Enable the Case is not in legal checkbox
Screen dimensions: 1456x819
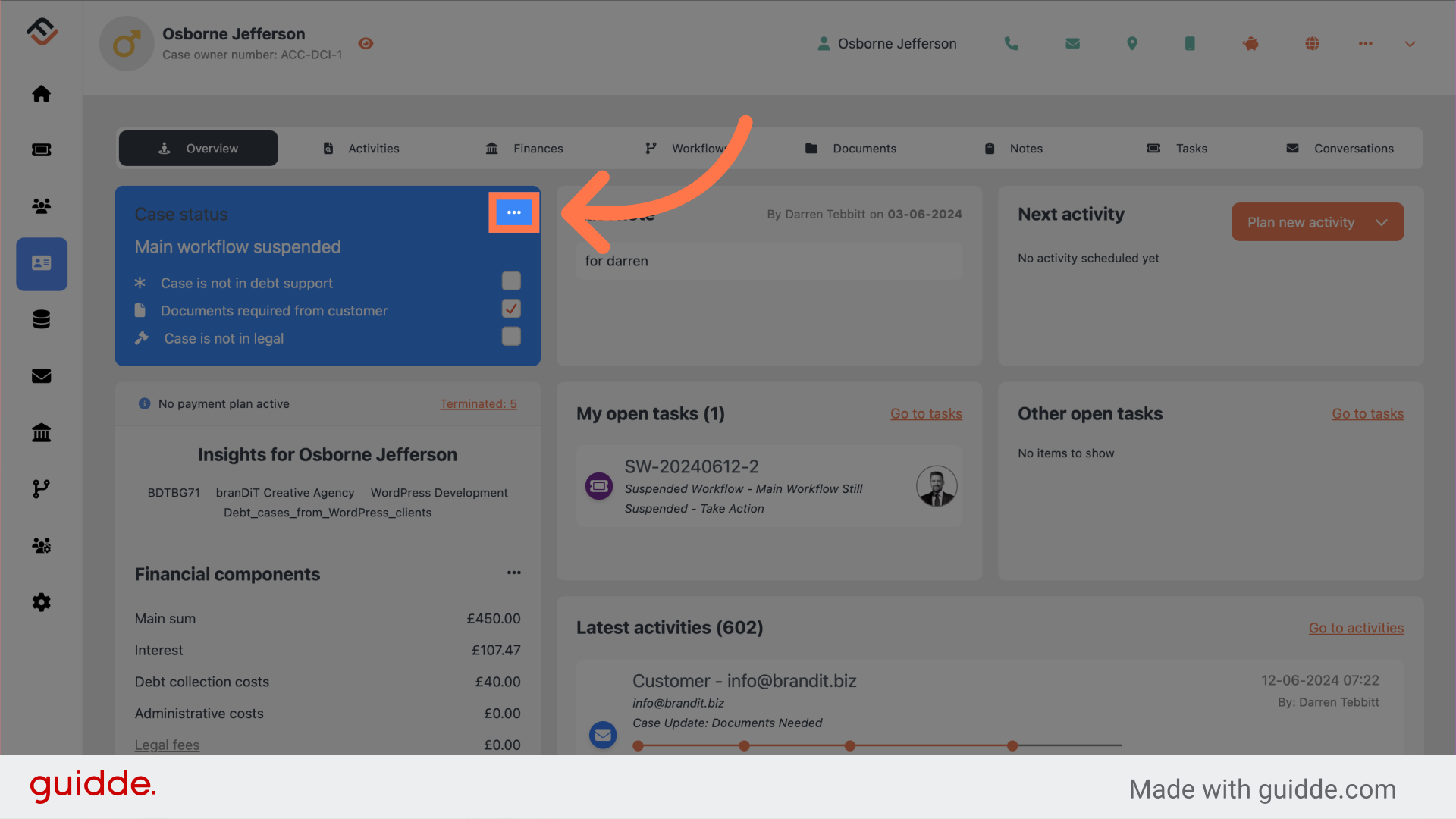click(x=511, y=336)
